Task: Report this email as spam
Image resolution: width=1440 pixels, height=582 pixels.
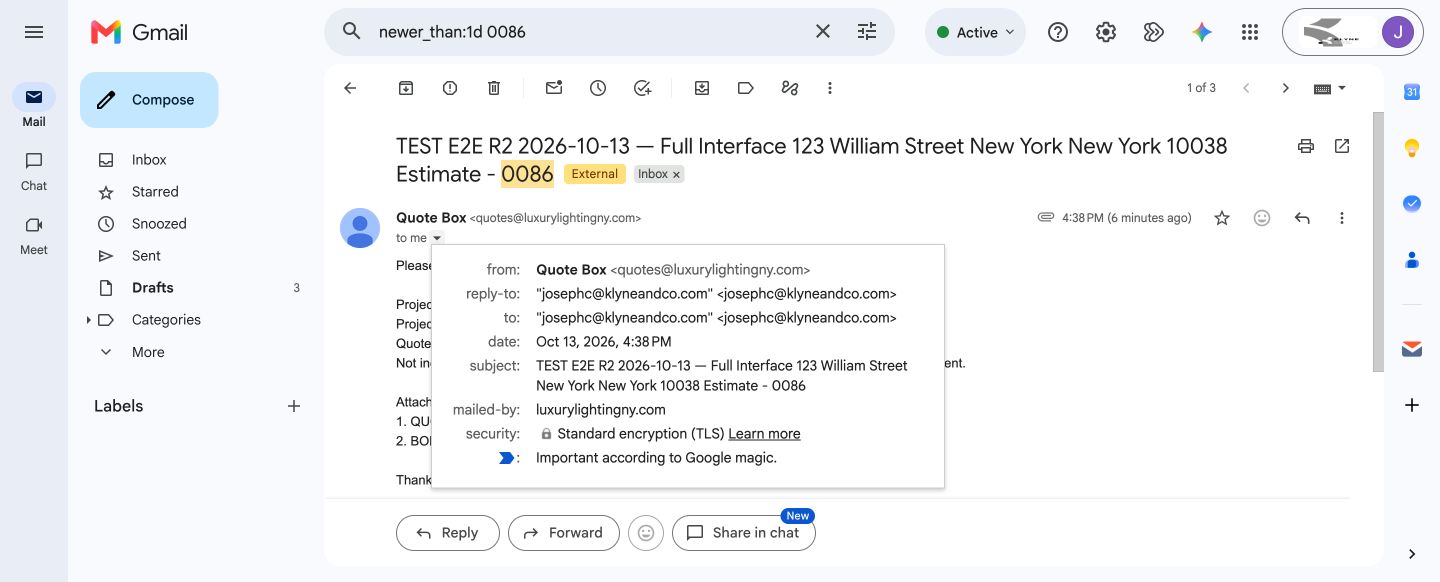Action: click(x=450, y=88)
